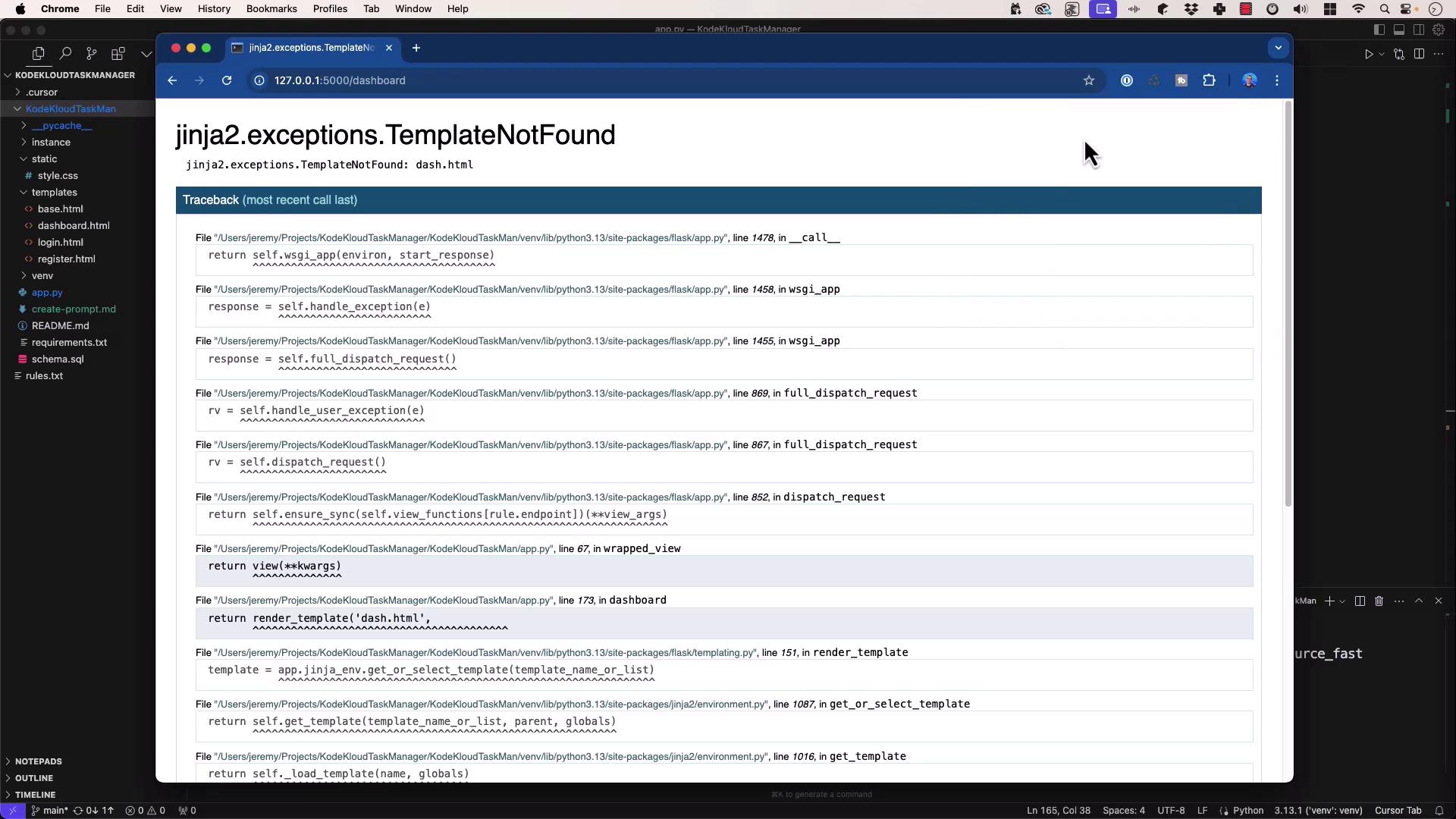The width and height of the screenshot is (1456, 819).
Task: Delete terminal with trash icon
Action: pyautogui.click(x=1379, y=601)
